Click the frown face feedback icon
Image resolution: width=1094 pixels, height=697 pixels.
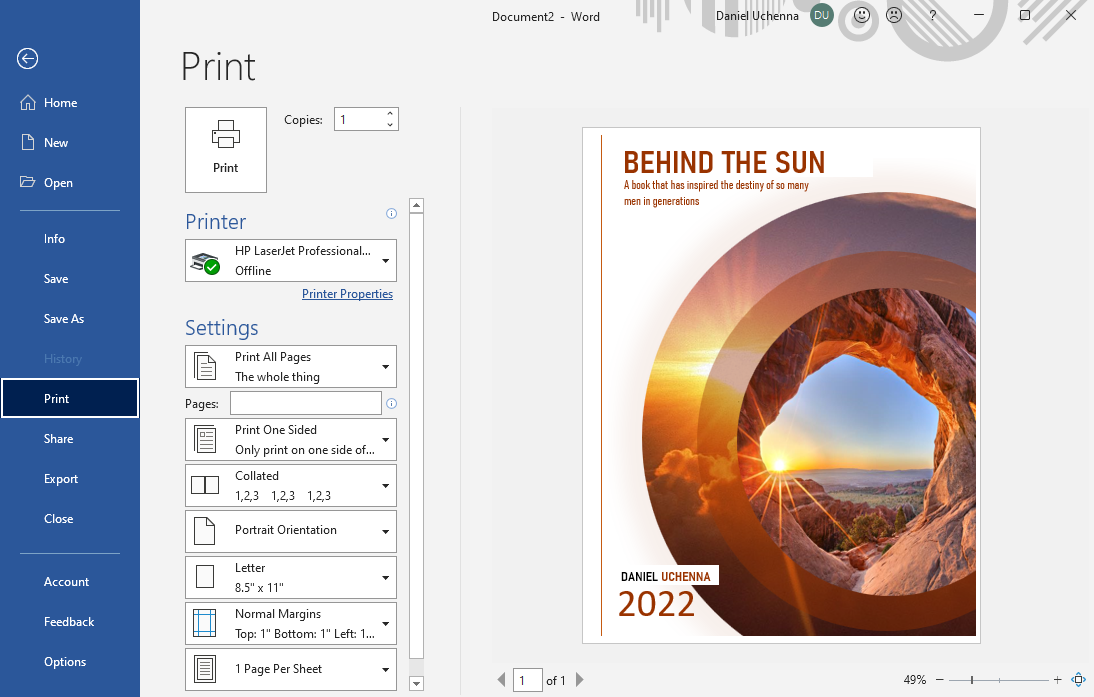pos(893,16)
